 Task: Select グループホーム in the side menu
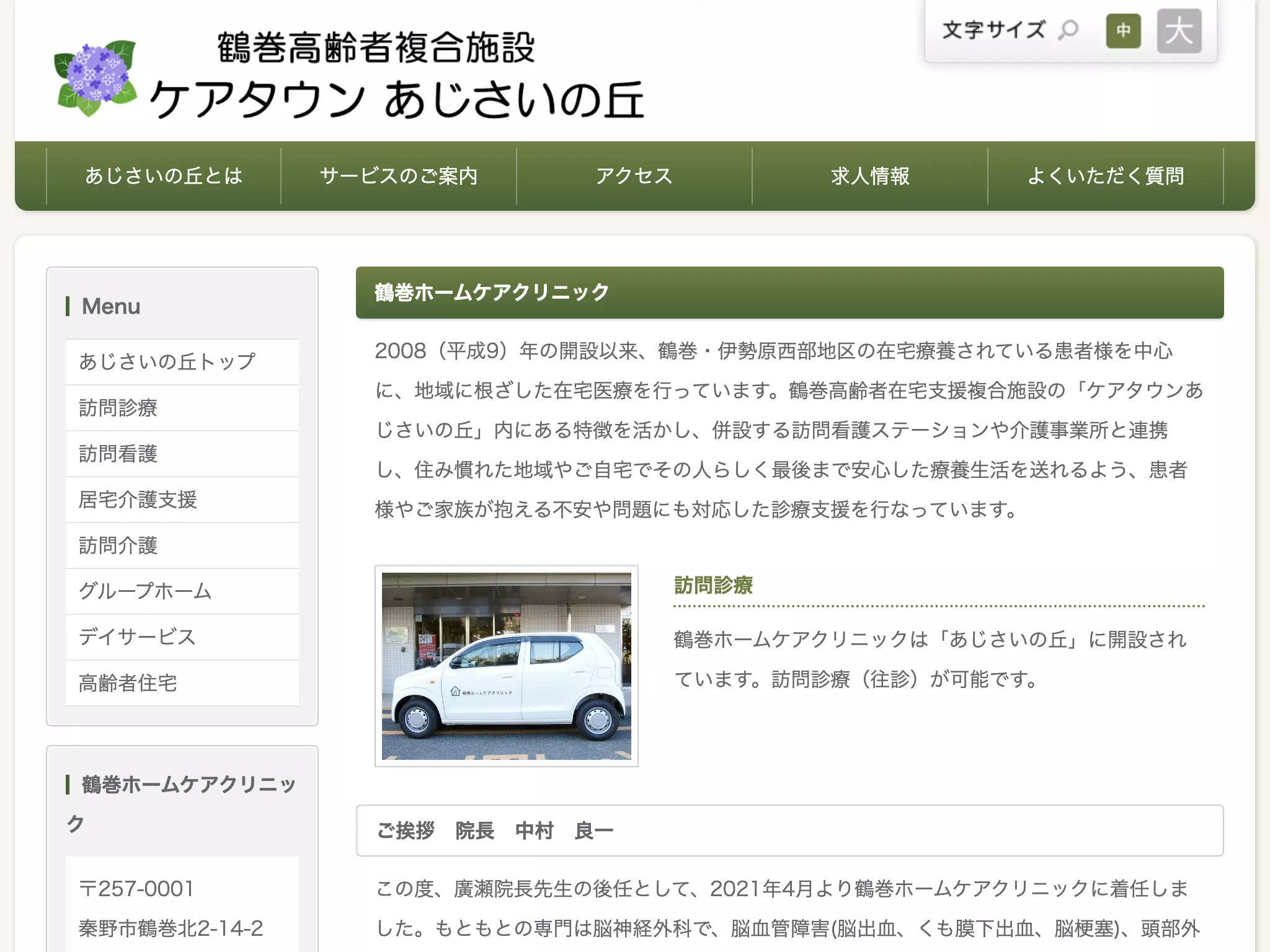182,591
